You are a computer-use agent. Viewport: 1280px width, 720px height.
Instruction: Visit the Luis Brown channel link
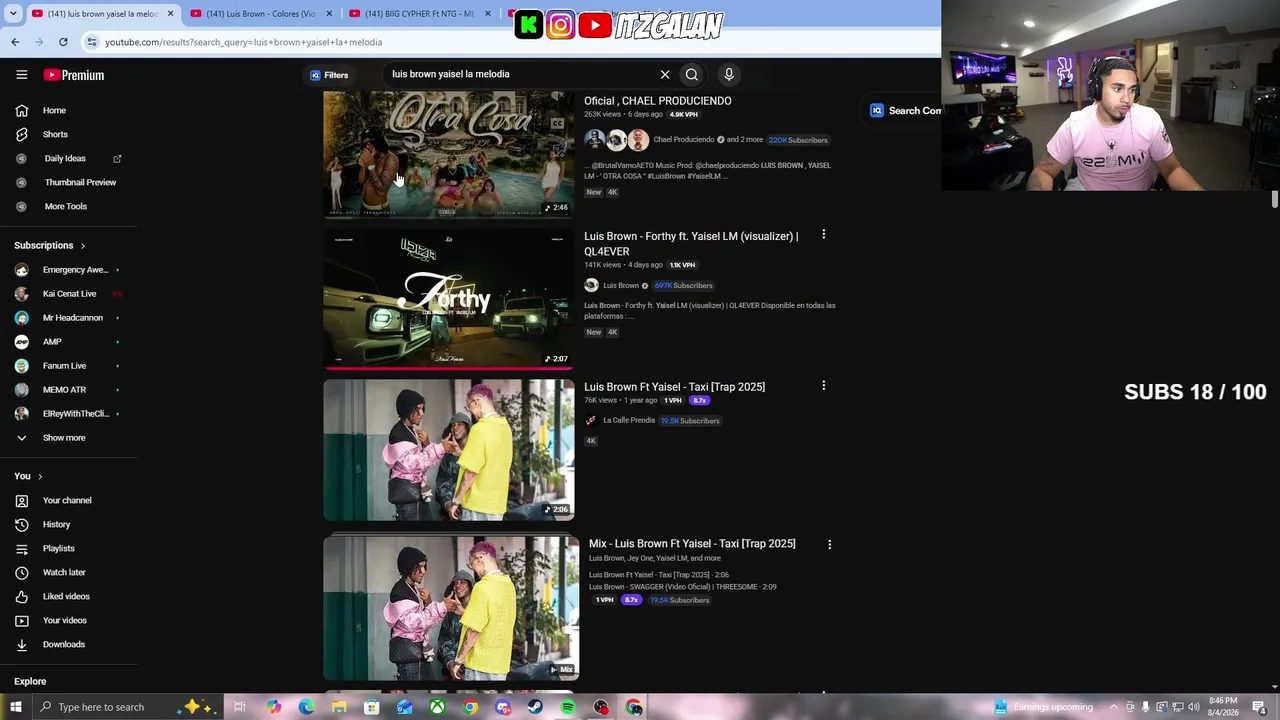pos(620,286)
